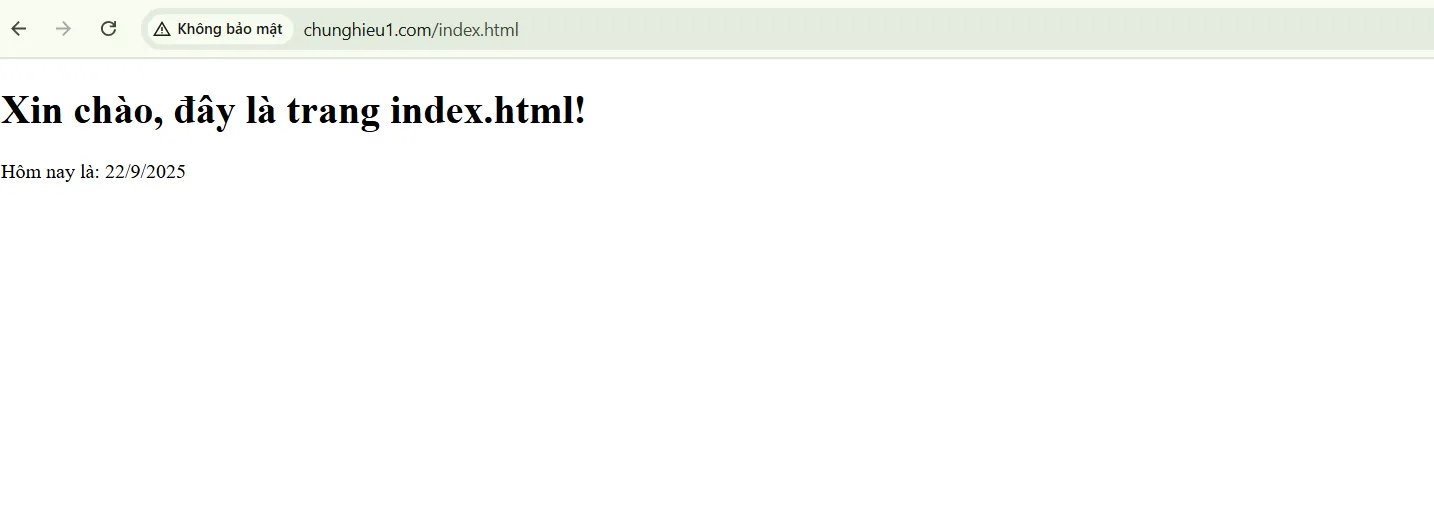Click the word "nay" in the paragraph
Screen dimensions: 1434x518
click(x=60, y=173)
